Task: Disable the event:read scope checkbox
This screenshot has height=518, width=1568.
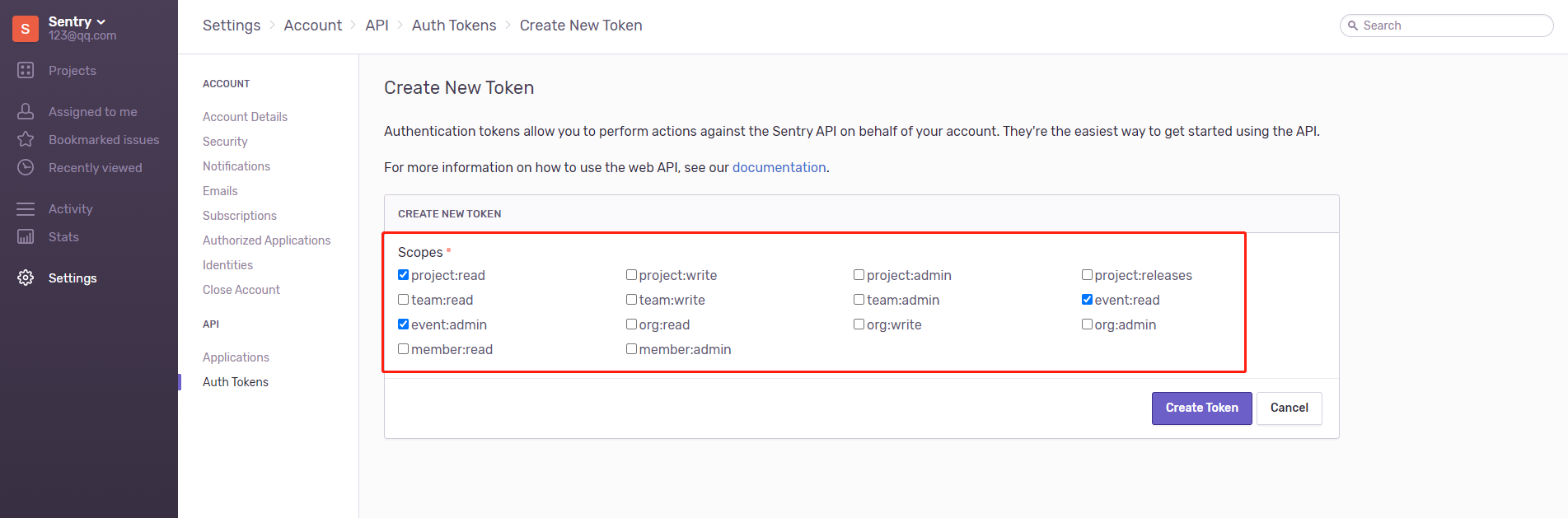Action: point(1087,300)
